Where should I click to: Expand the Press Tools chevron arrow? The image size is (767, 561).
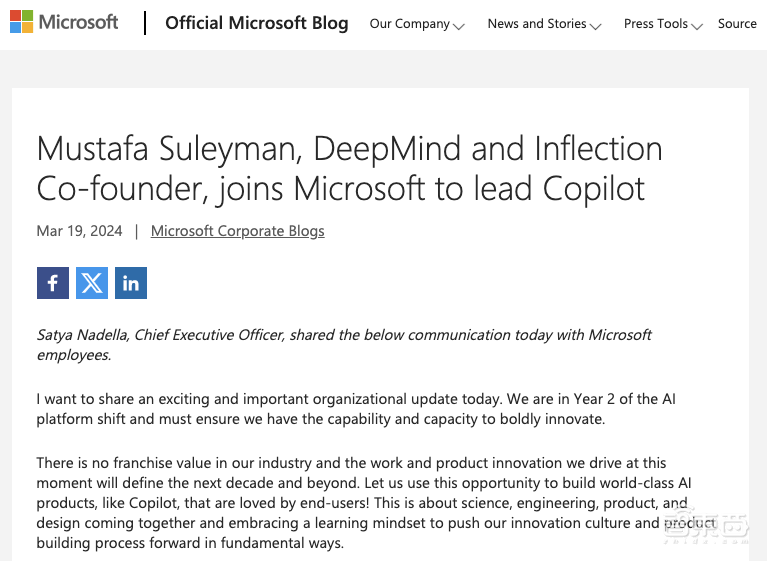tap(697, 25)
